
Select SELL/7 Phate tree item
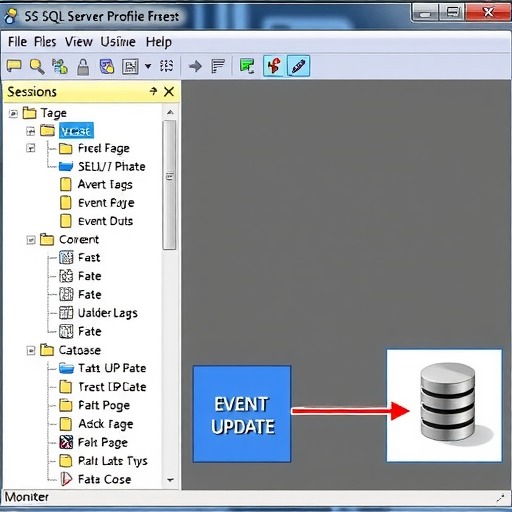pyautogui.click(x=112, y=166)
